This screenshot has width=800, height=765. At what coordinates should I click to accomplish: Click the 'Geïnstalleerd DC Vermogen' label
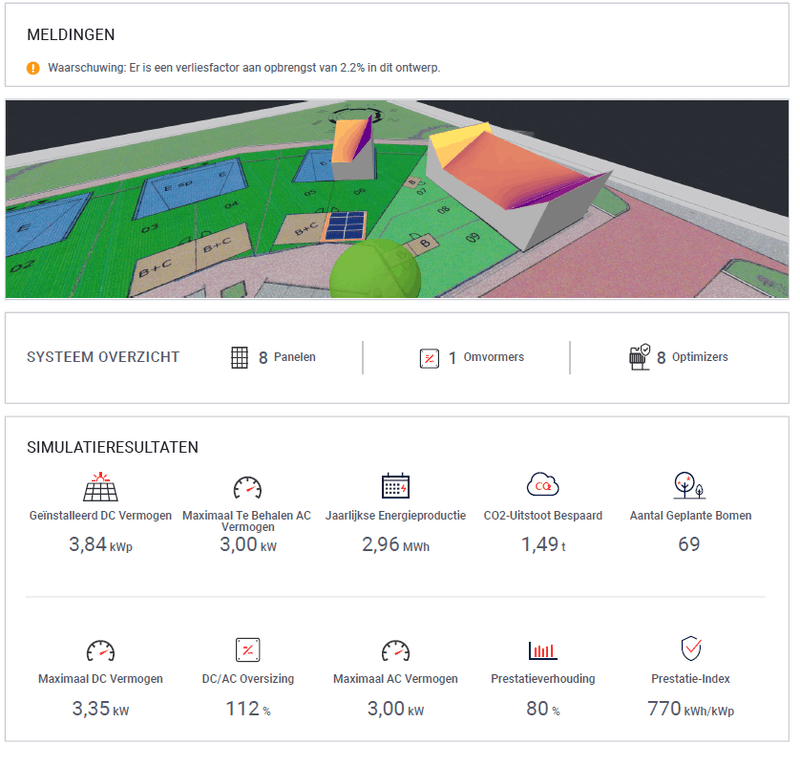pos(101,516)
